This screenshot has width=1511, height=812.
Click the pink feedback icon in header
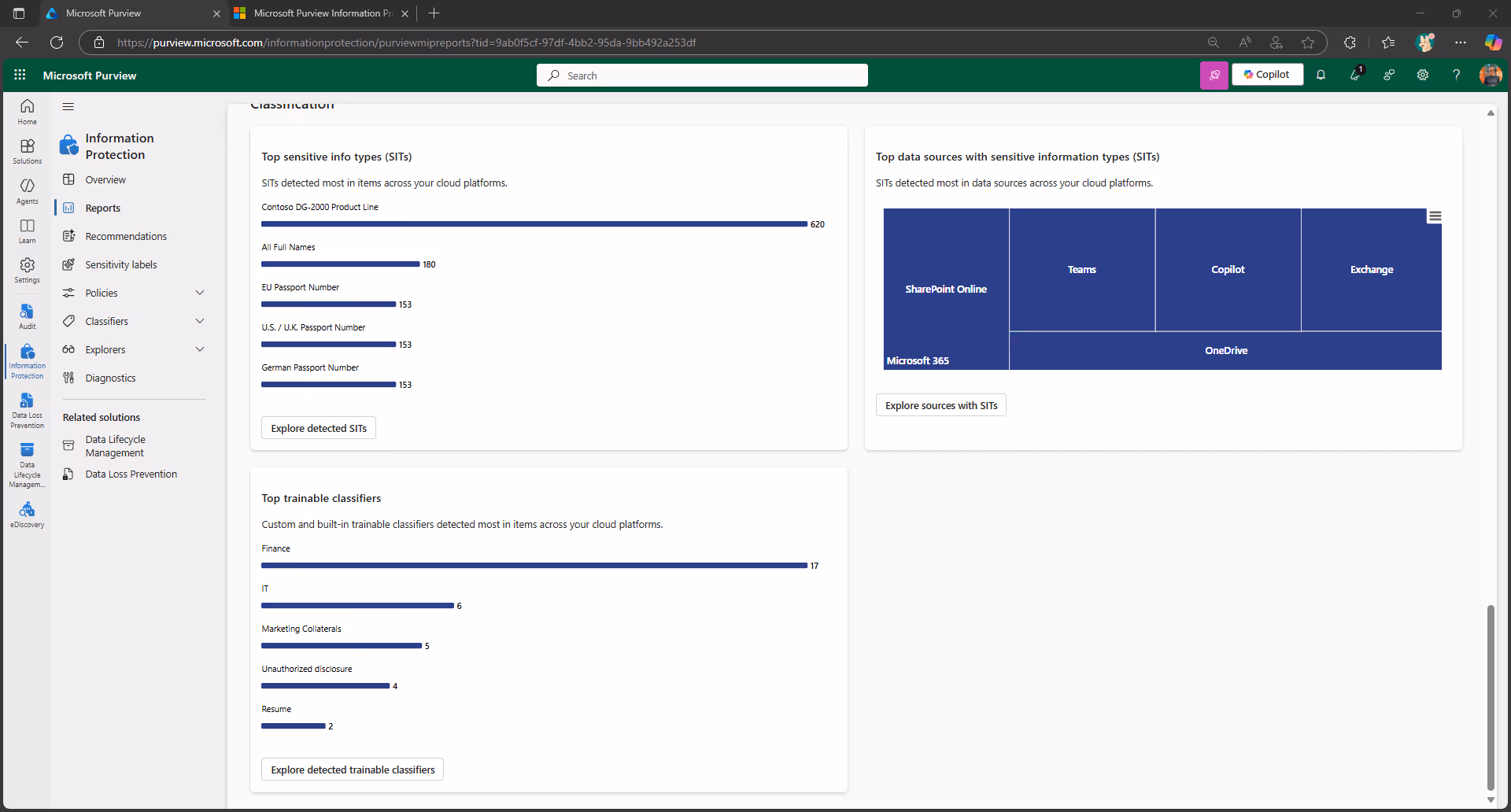point(1214,75)
